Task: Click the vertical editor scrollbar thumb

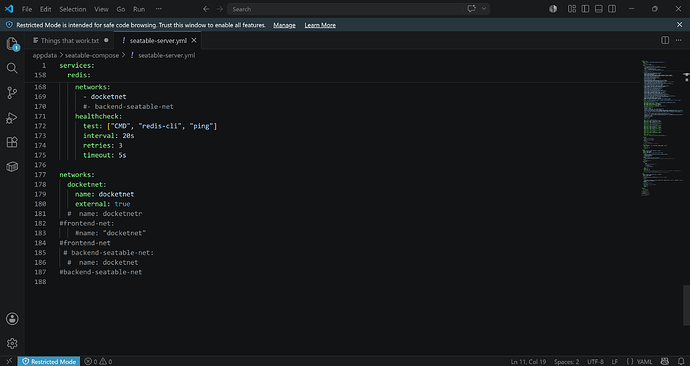Action: coord(686,305)
